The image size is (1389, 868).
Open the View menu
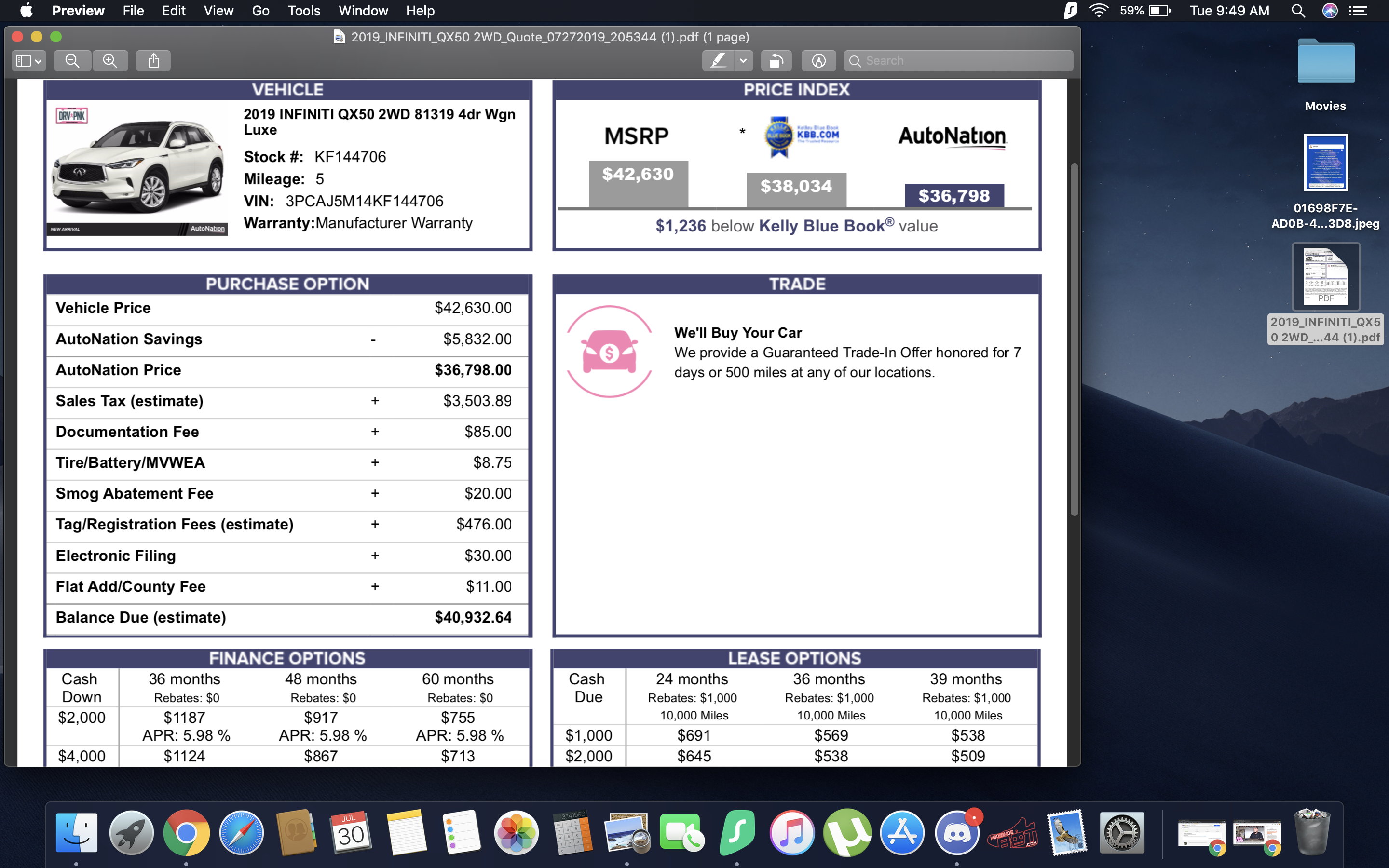coord(218,10)
